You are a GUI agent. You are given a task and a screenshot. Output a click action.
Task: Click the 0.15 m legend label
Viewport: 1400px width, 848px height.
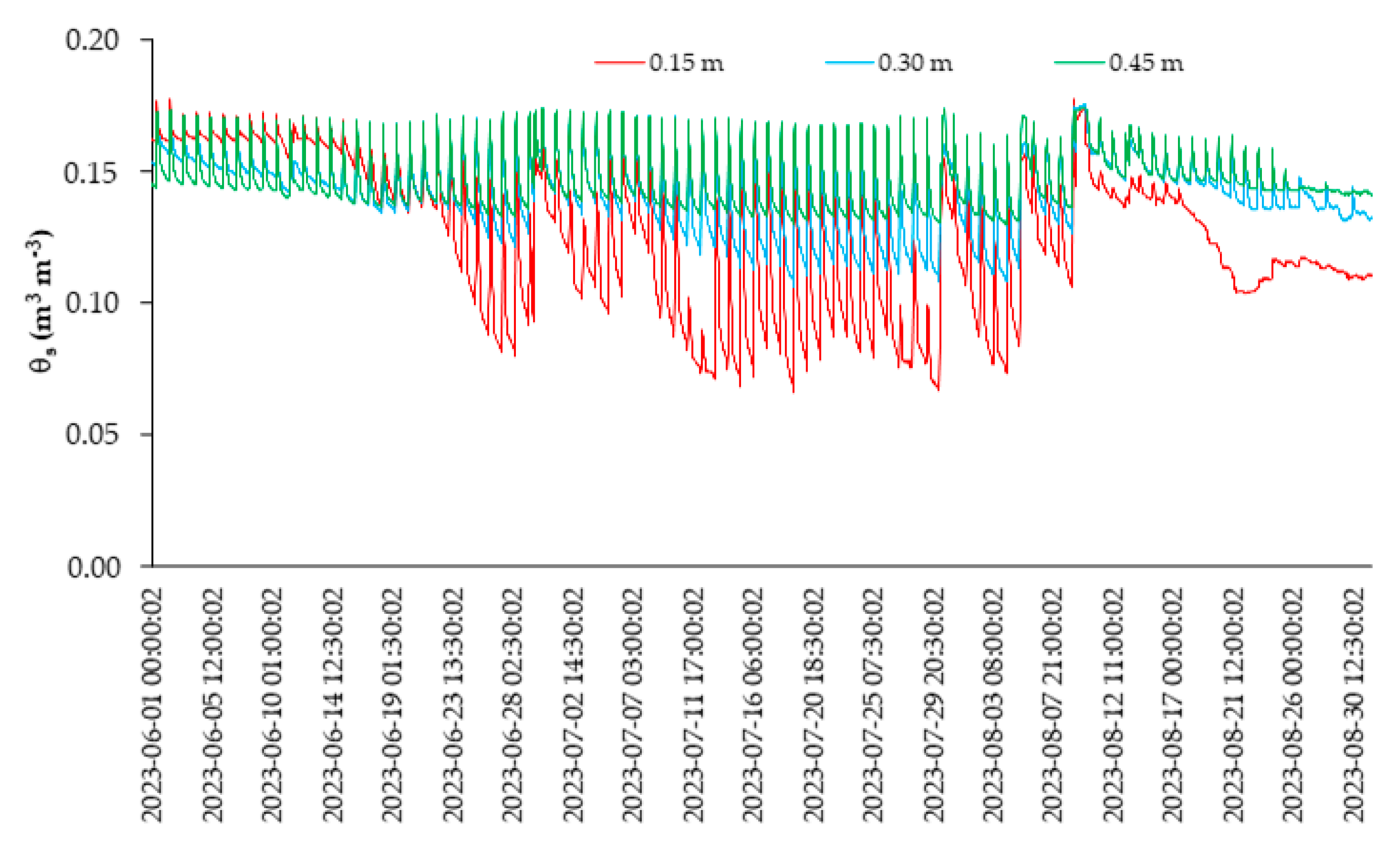(686, 63)
